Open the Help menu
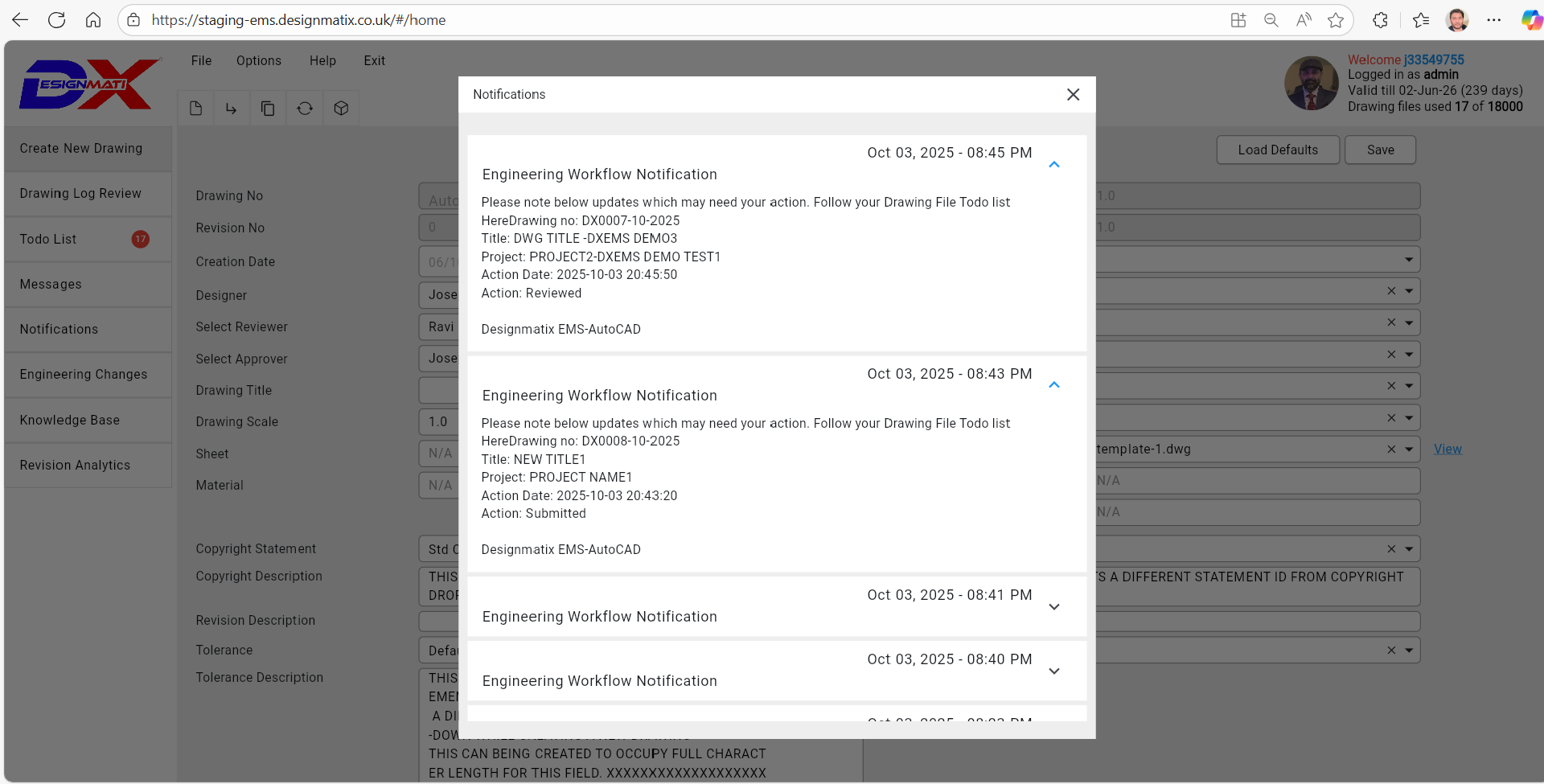This screenshot has height=784, width=1544. (322, 61)
